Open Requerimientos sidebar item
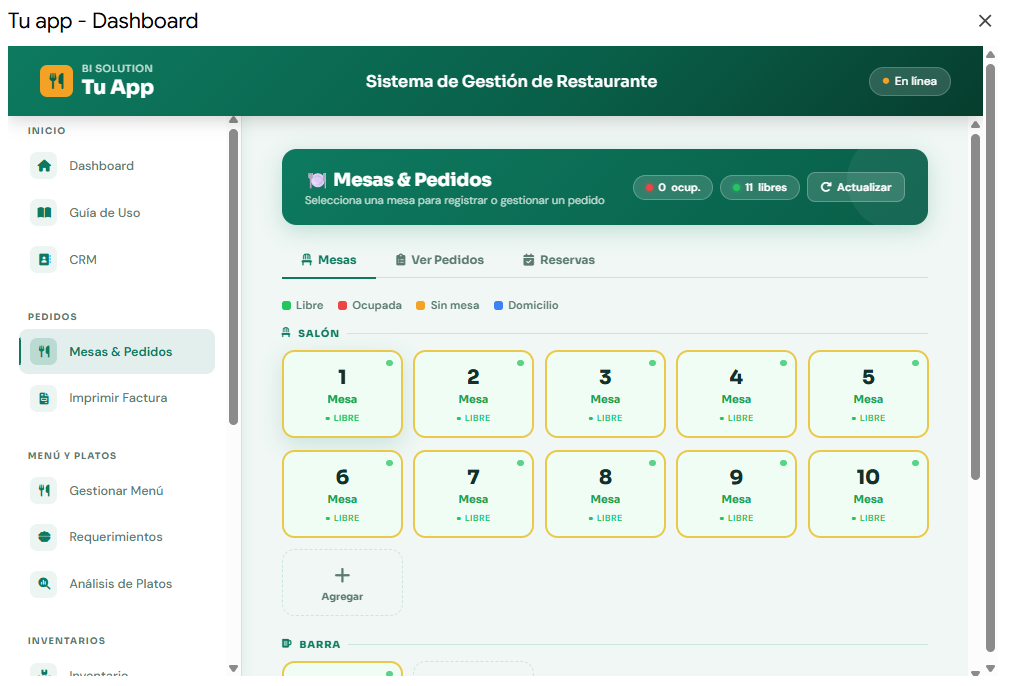This screenshot has width=1009, height=686. coord(117,537)
